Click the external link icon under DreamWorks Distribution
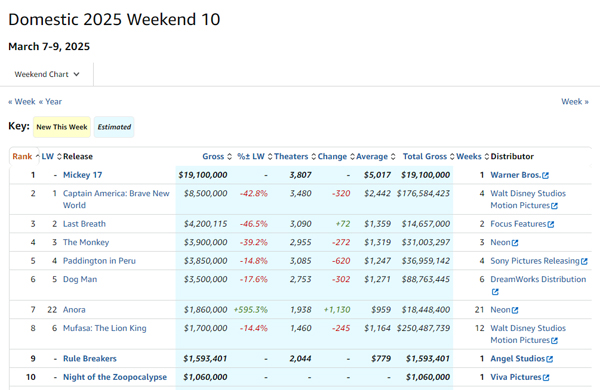600x390 pixels. [x=495, y=292]
